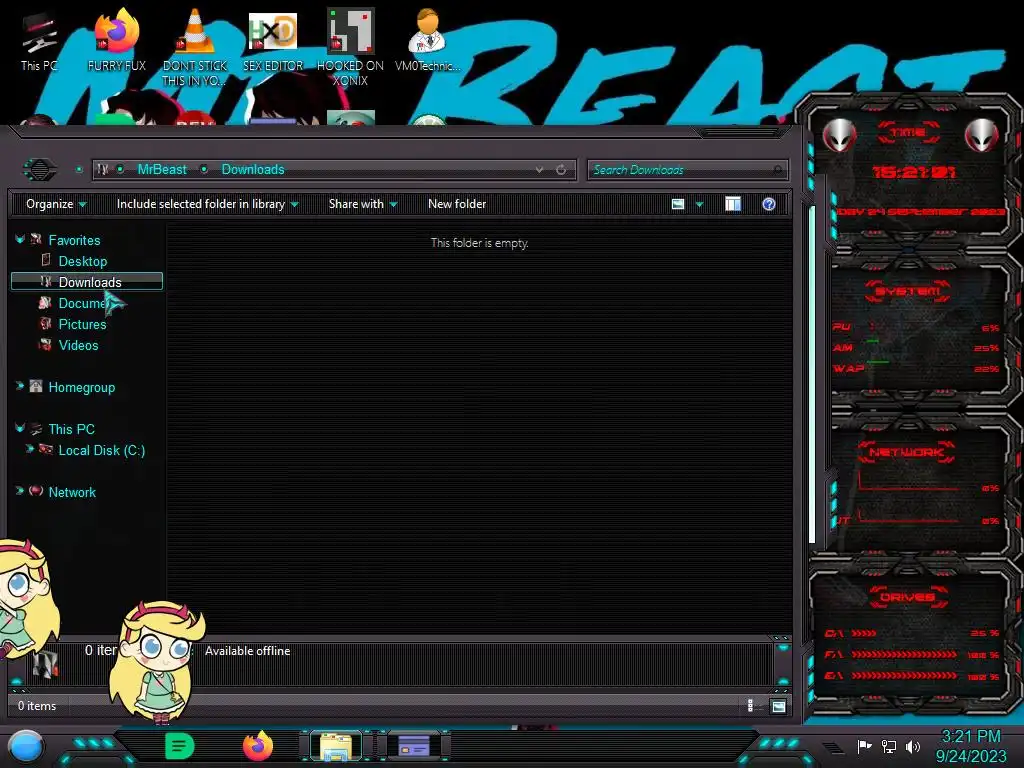
Task: Open the address bar history dropdown
Action: pyautogui.click(x=539, y=170)
